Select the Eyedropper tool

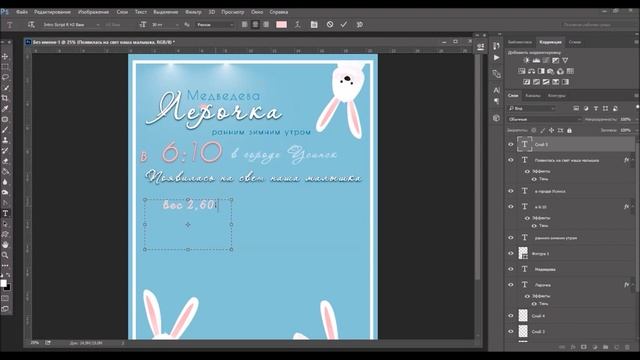pos(5,109)
